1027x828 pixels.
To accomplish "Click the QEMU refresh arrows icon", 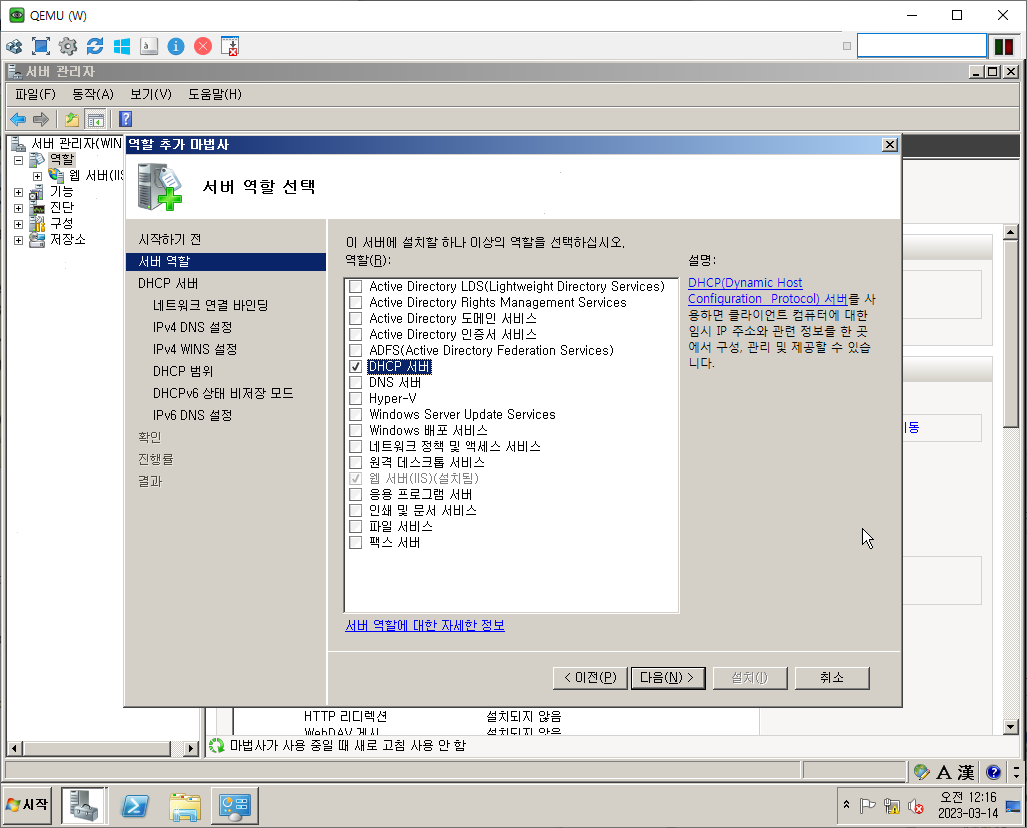I will [x=95, y=46].
